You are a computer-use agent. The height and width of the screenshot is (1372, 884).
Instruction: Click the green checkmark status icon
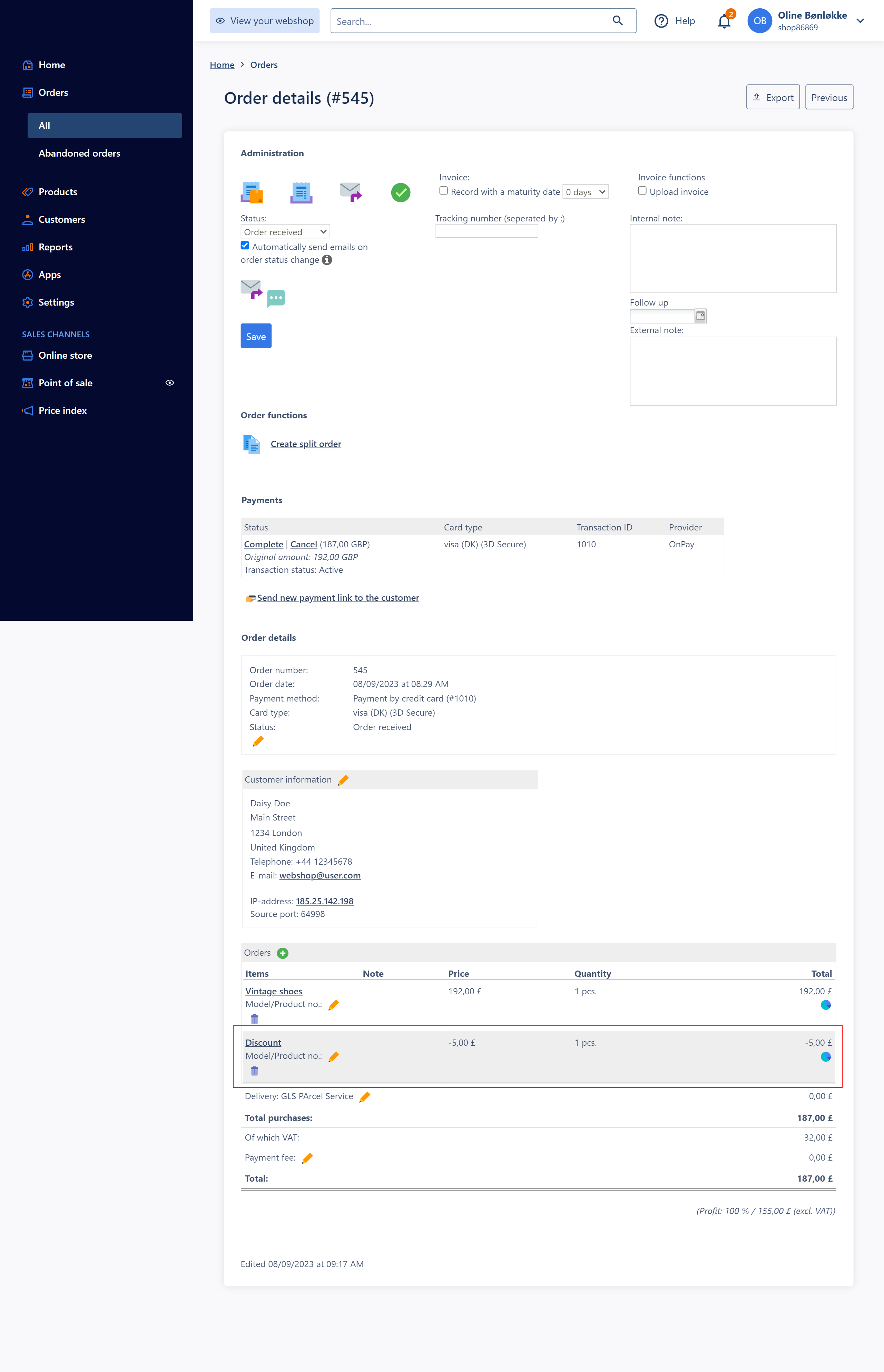point(400,193)
